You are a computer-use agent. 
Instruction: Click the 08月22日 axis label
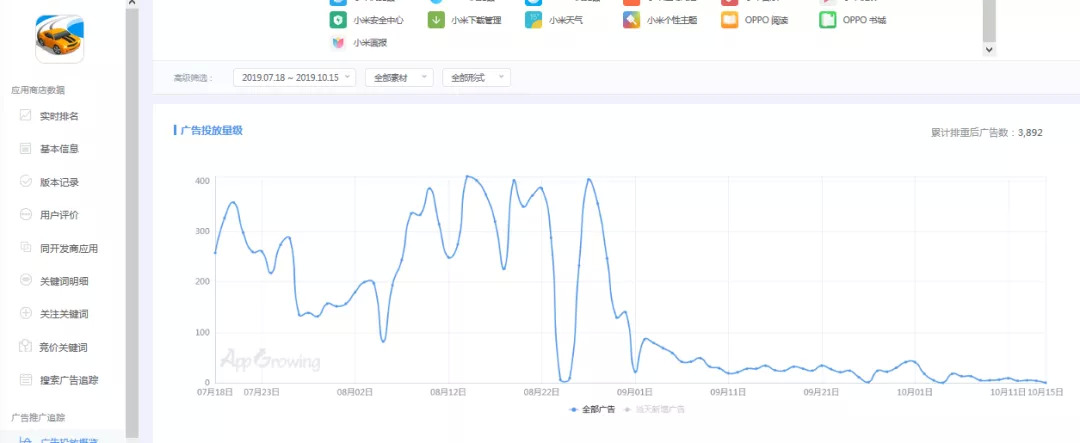pyautogui.click(x=541, y=392)
